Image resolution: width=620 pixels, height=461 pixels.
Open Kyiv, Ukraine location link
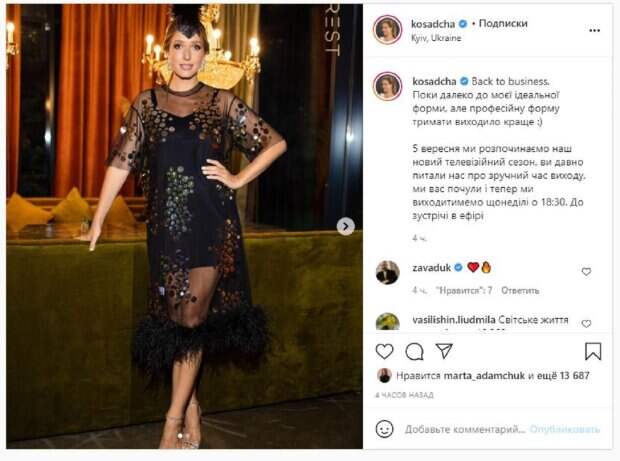(x=436, y=38)
